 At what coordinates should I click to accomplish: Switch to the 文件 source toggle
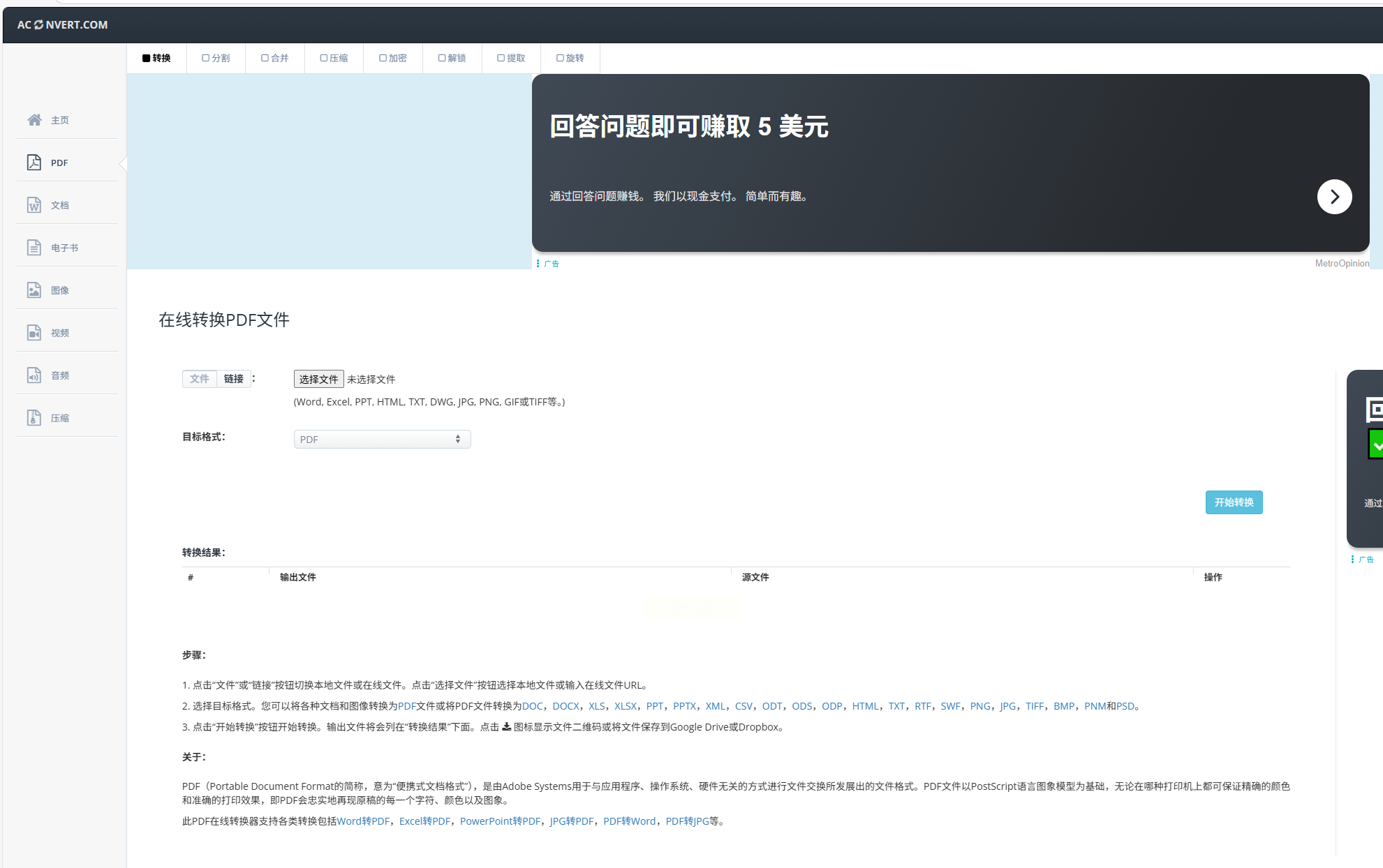(200, 379)
